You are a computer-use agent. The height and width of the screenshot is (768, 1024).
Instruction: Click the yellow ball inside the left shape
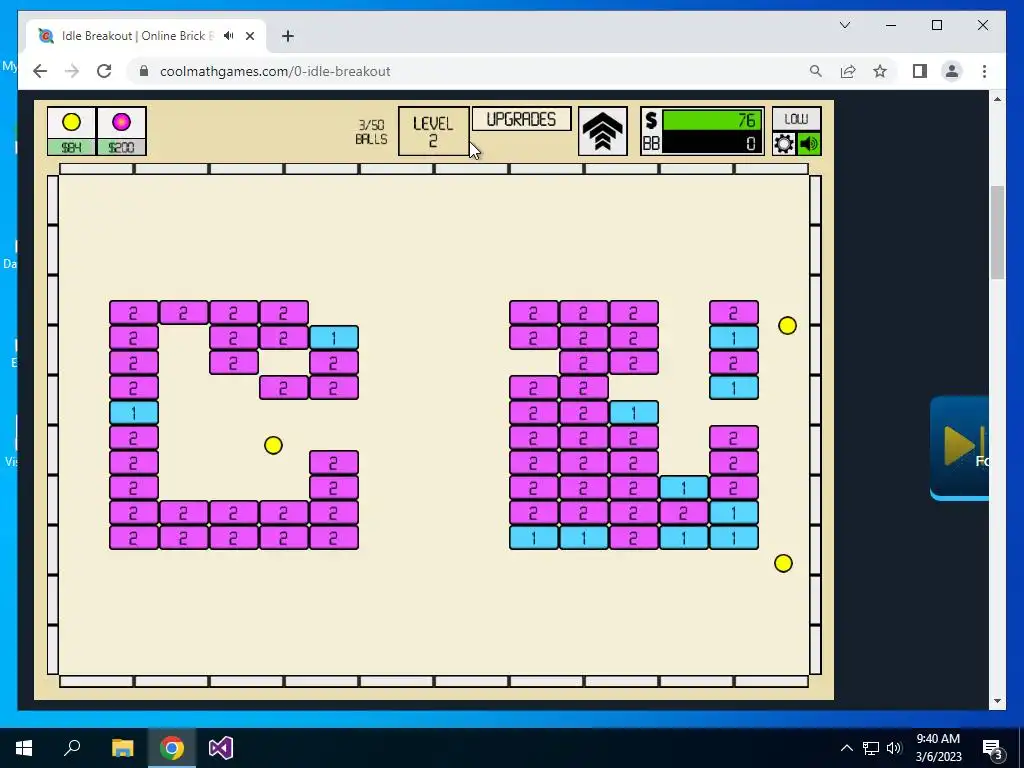point(274,445)
